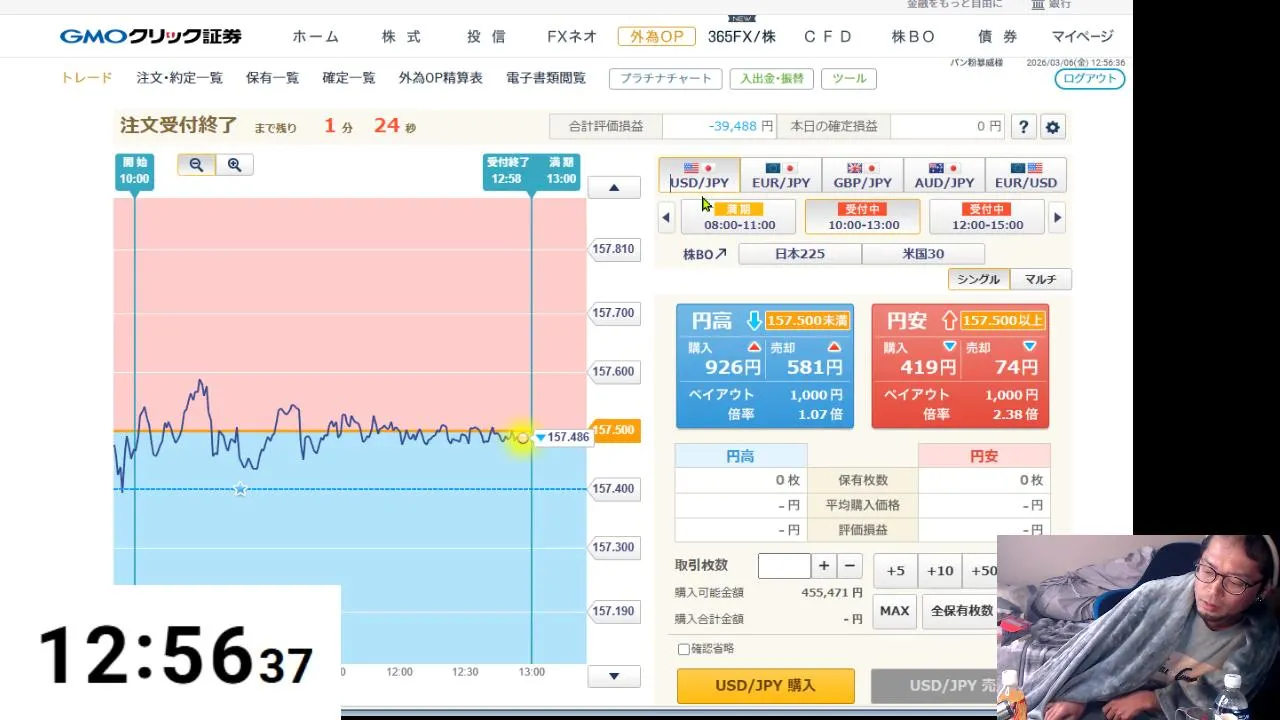Open the ホーム menu
1280x720 pixels.
[316, 36]
